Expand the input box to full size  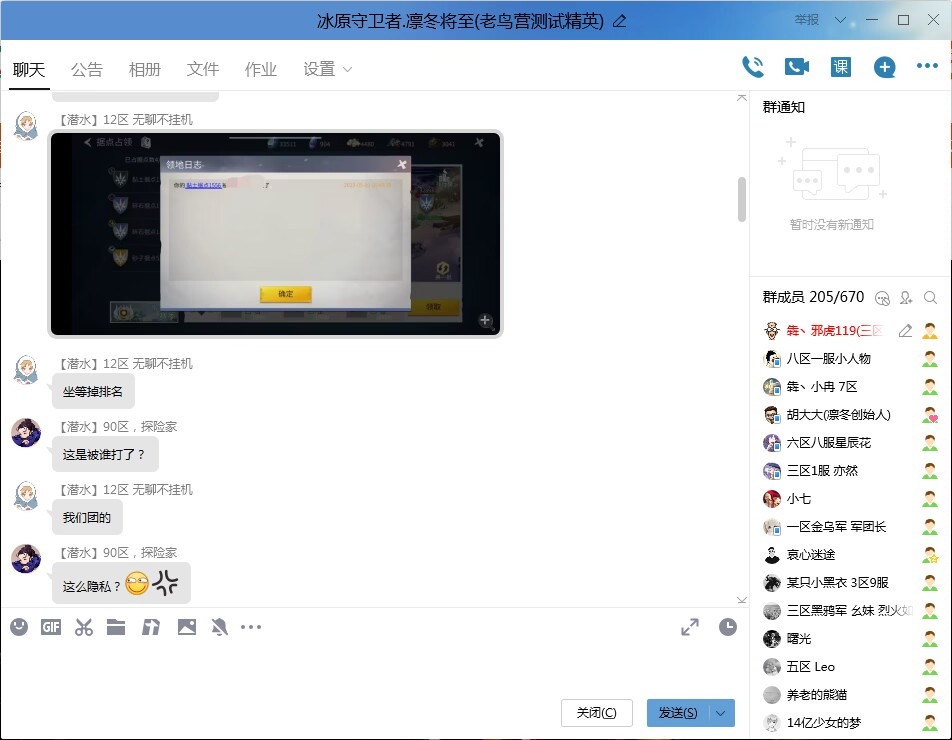690,627
